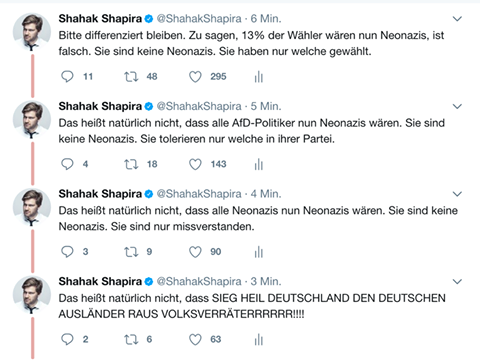
Task: Open the 3 Min. timestamp link
Action: [266, 282]
